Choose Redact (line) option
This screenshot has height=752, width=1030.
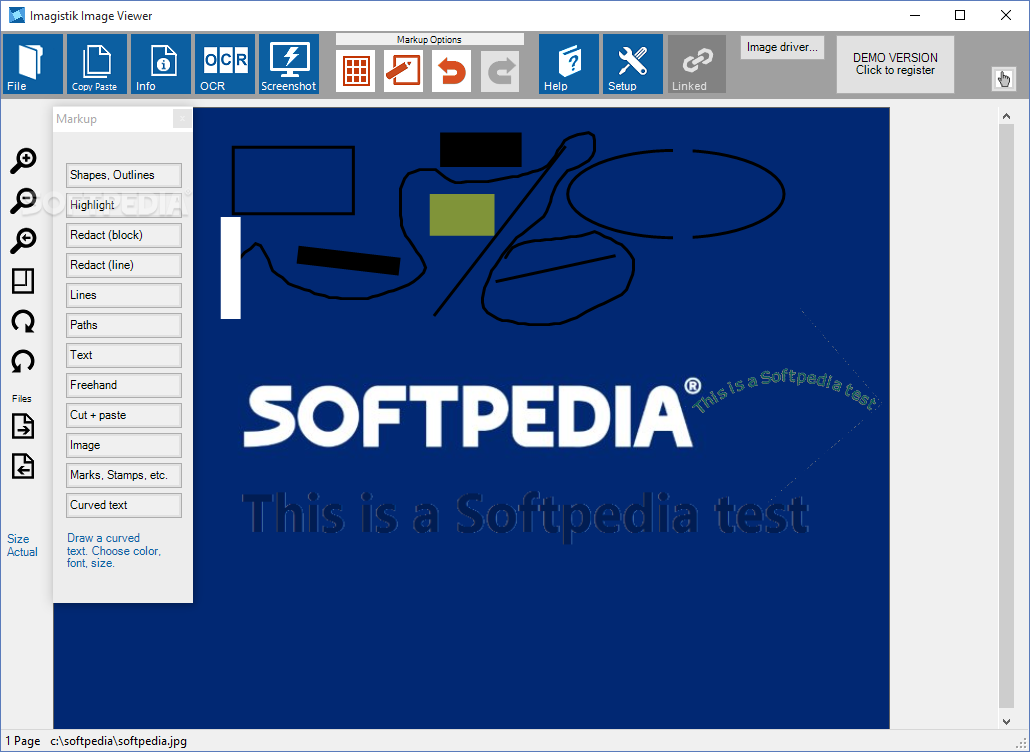pyautogui.click(x=124, y=265)
